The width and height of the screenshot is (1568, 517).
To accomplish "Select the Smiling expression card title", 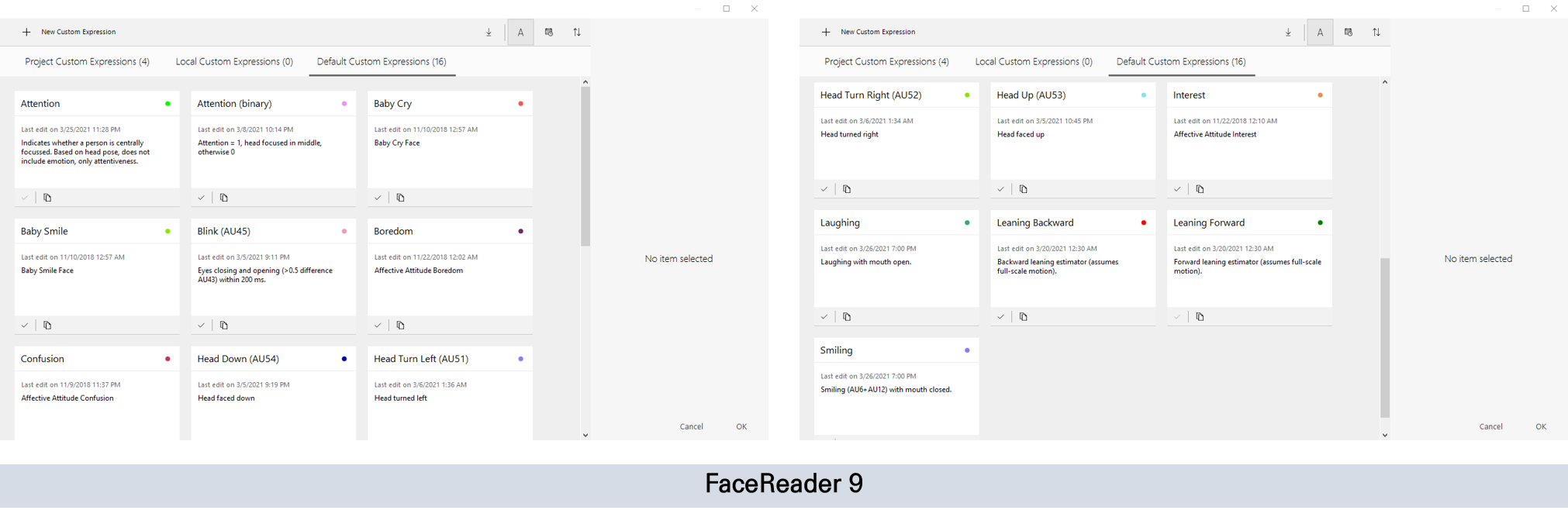I will pyautogui.click(x=836, y=350).
